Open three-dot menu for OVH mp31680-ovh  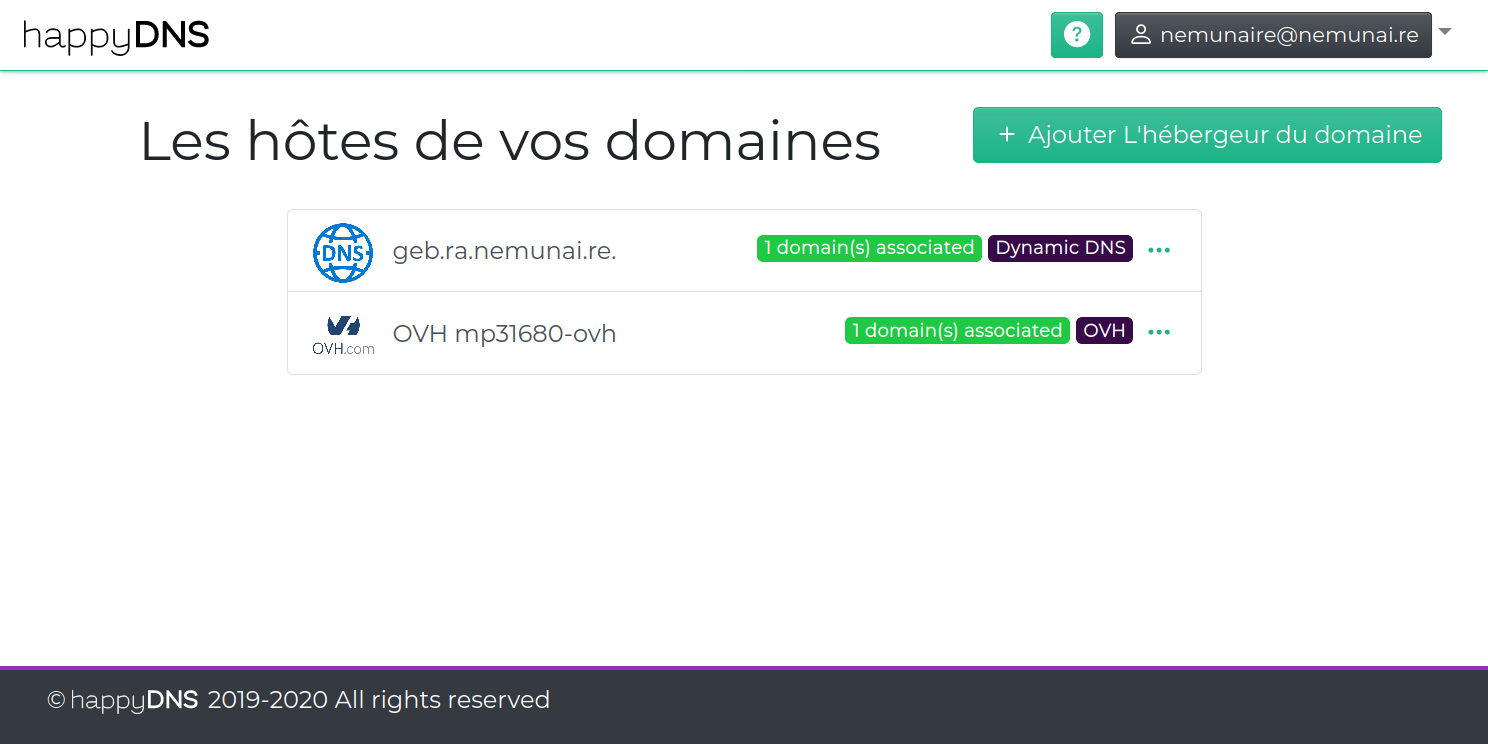pos(1158,332)
